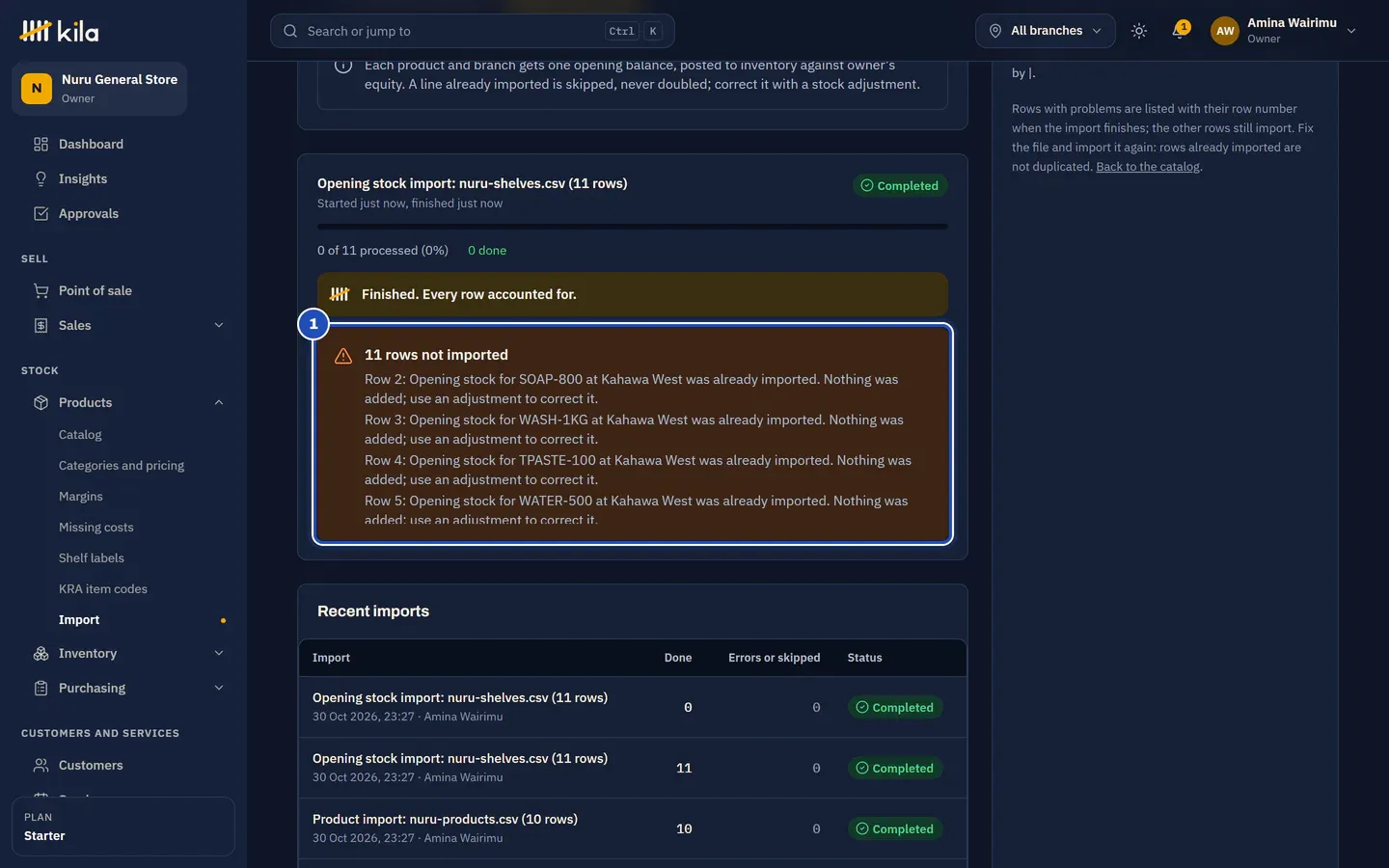
Task: Expand the Purchasing submenu chevron
Action: pos(219,688)
